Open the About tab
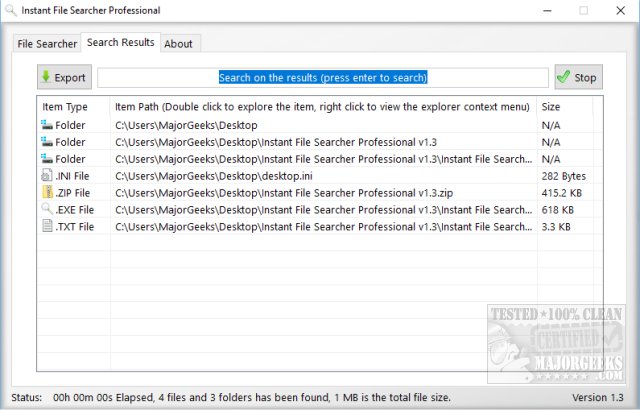This screenshot has width=640, height=410. pos(178,44)
